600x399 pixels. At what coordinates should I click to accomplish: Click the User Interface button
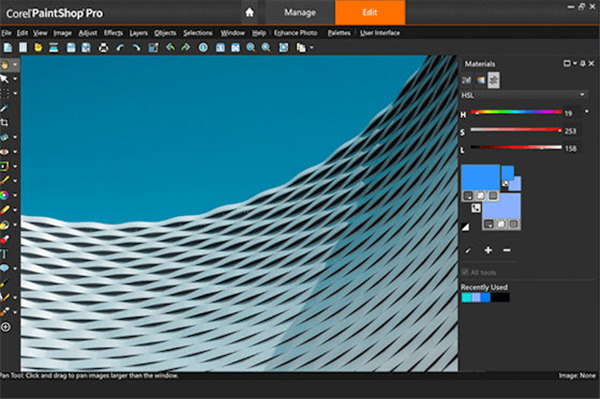[380, 33]
